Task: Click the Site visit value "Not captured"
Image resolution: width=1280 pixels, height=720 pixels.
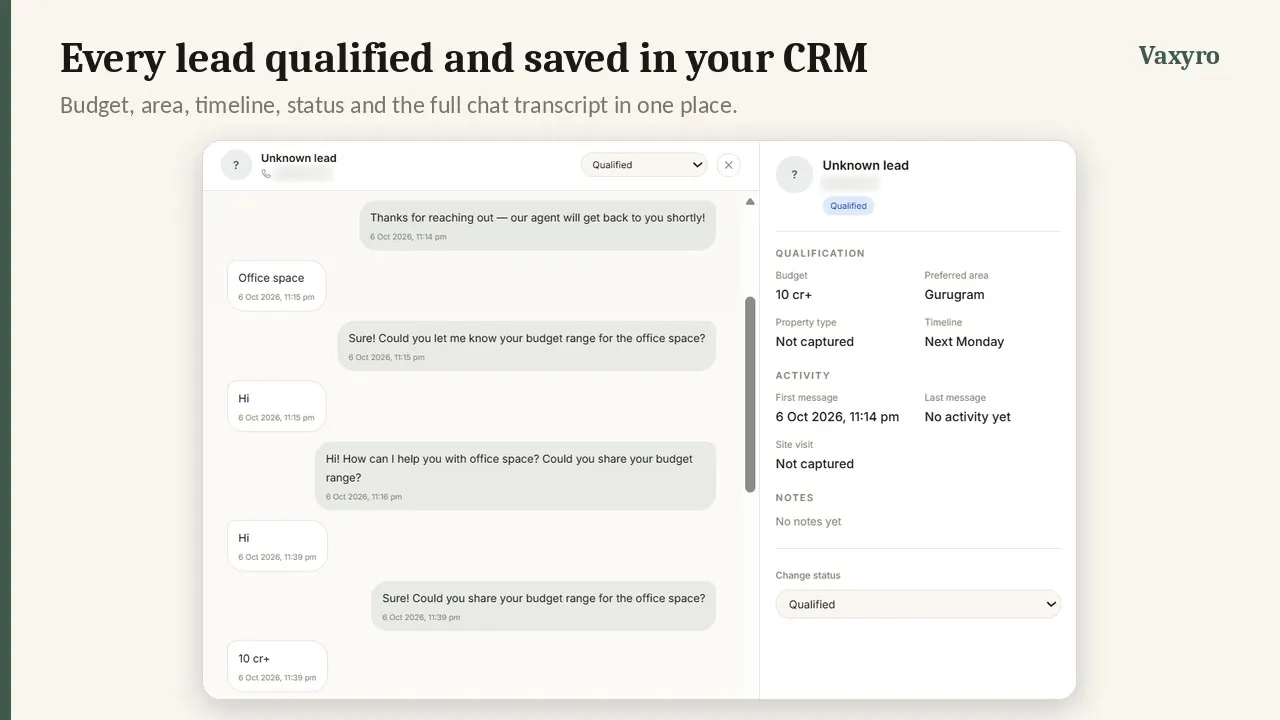Action: [815, 464]
